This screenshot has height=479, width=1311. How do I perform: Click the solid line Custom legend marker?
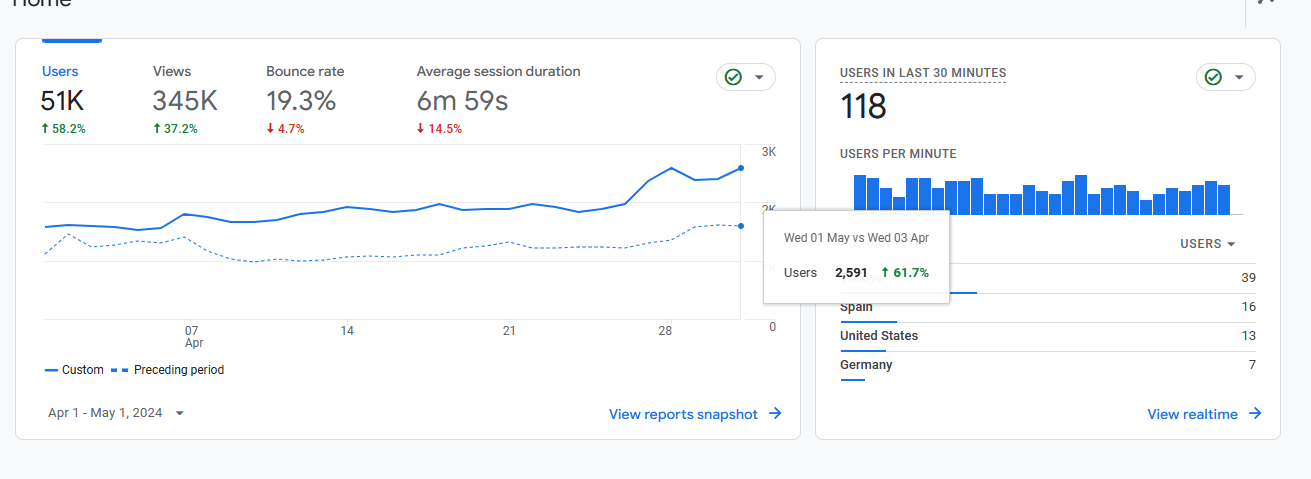51,370
